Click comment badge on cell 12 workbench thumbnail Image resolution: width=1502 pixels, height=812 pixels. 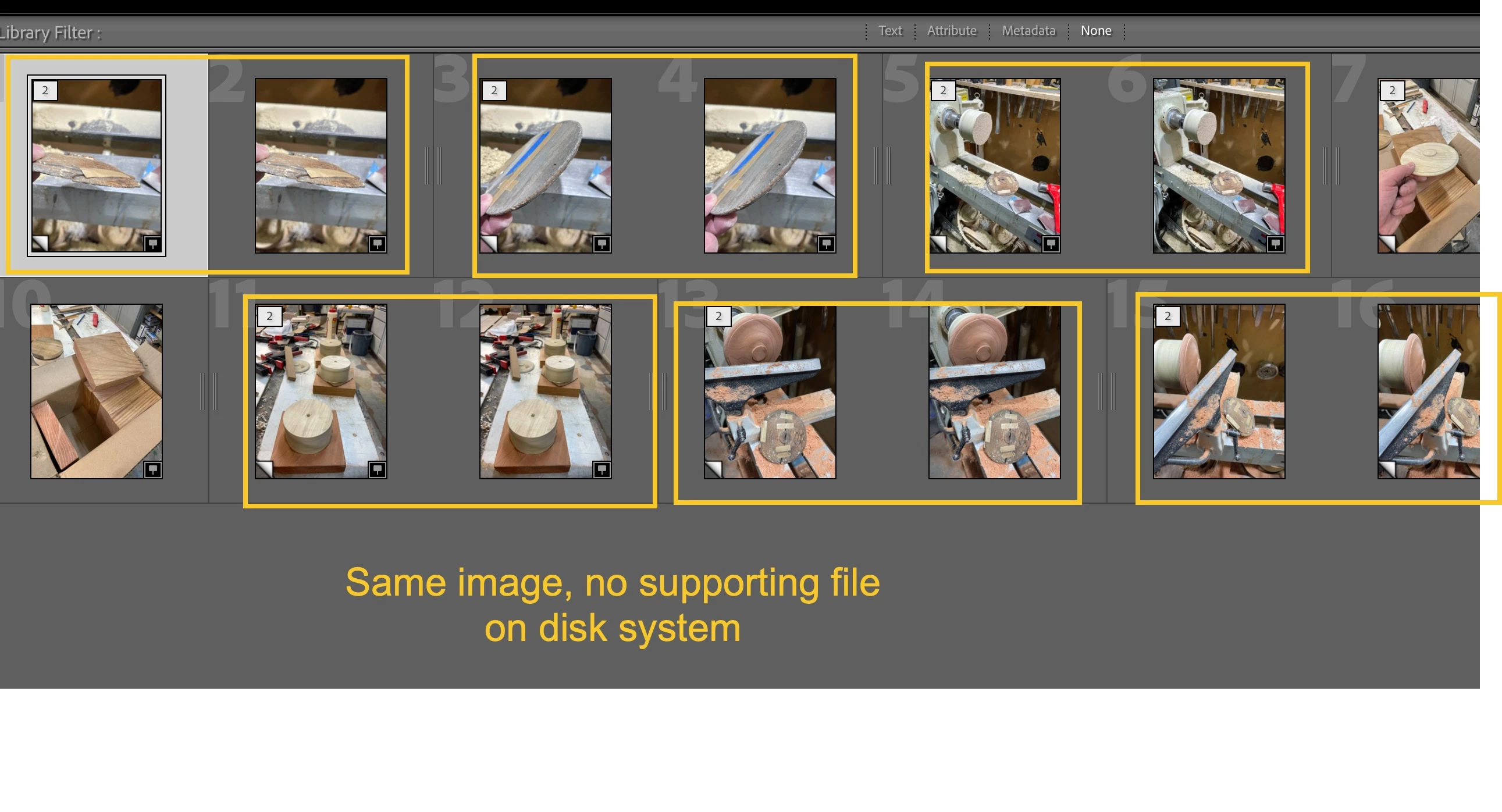(601, 469)
